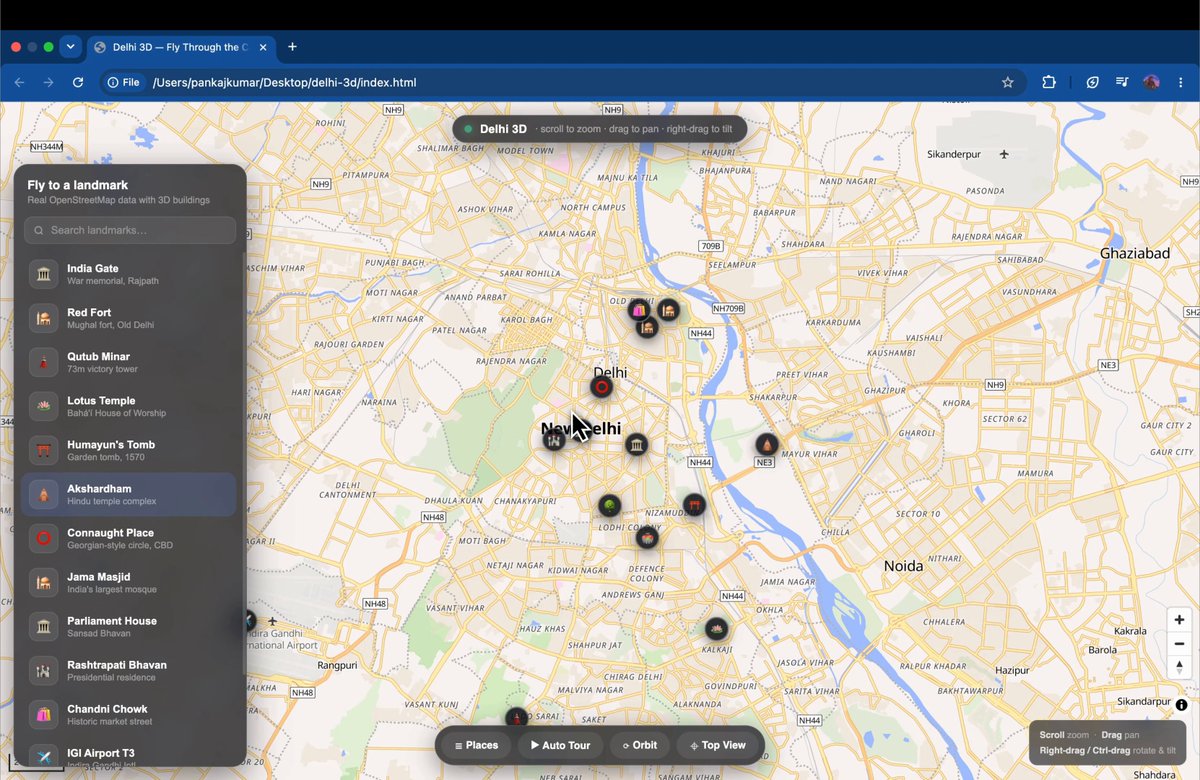
Task: Expand the Chrome tab search chevron
Action: 70,47
